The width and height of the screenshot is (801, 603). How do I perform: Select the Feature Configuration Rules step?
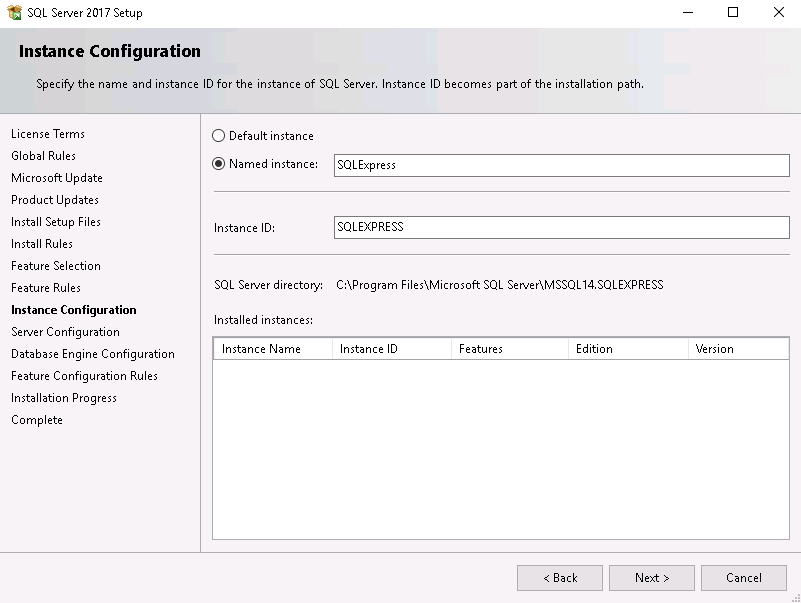click(84, 376)
